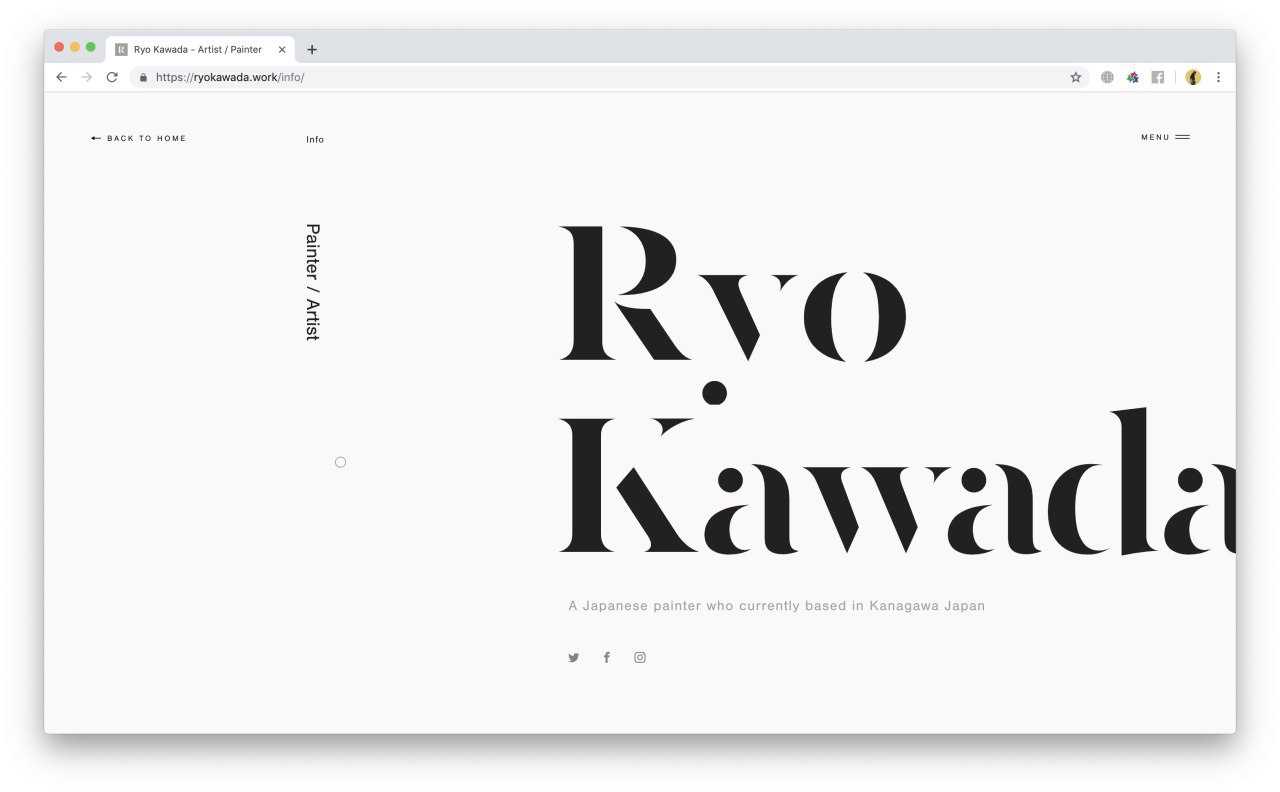Click the vertical Painter / Artist text

312,282
